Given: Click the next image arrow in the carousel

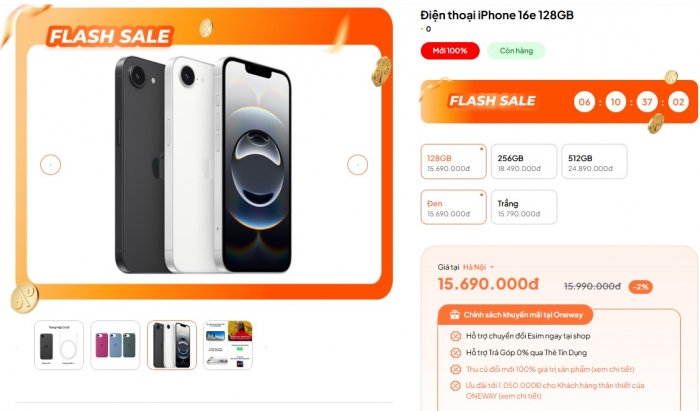Looking at the screenshot, I should [x=358, y=165].
